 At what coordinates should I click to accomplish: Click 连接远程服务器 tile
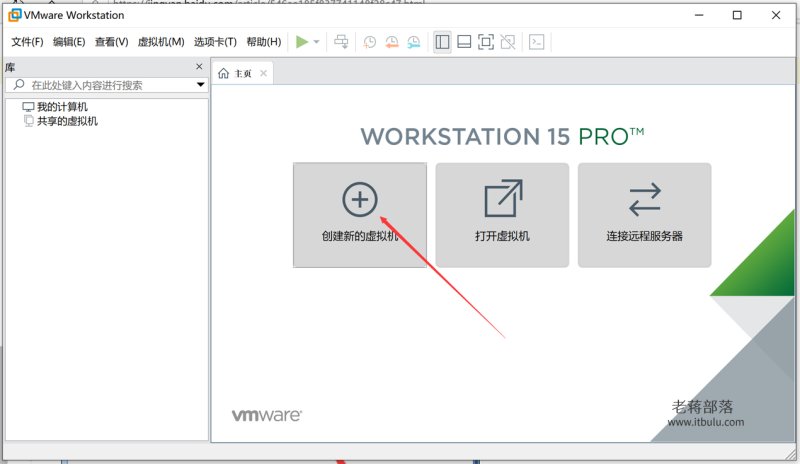pos(644,215)
